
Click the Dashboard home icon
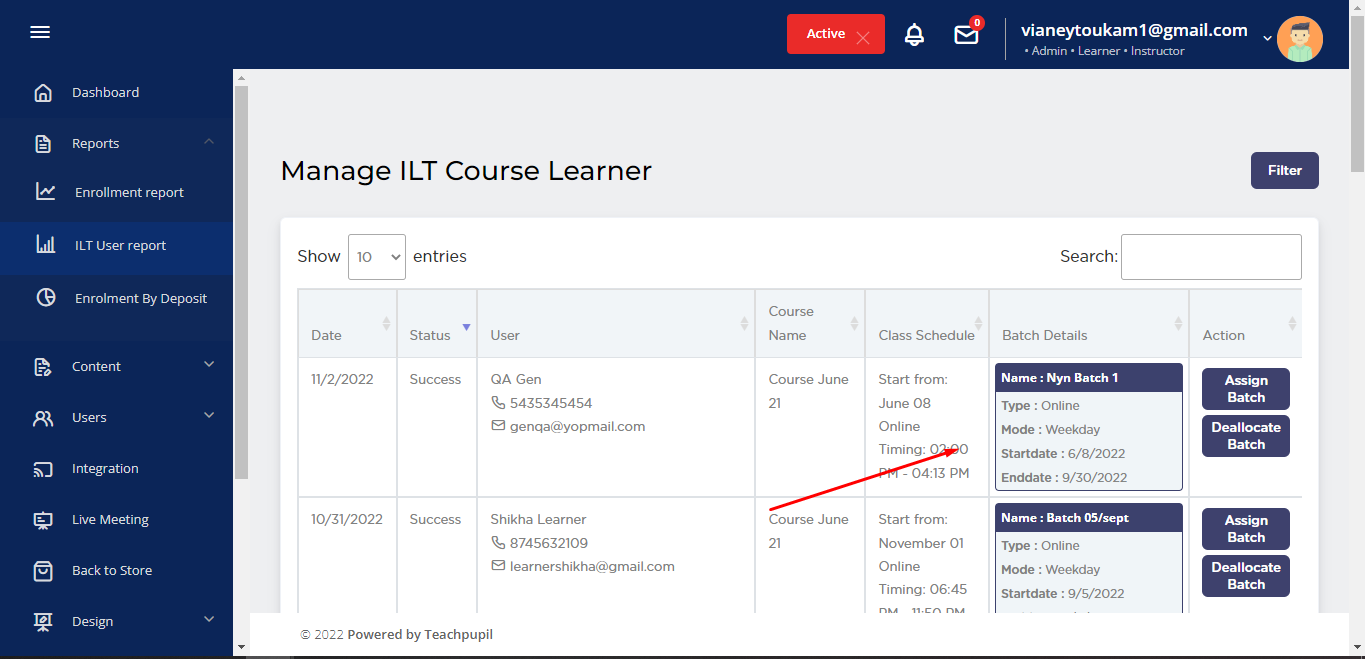pyautogui.click(x=43, y=93)
